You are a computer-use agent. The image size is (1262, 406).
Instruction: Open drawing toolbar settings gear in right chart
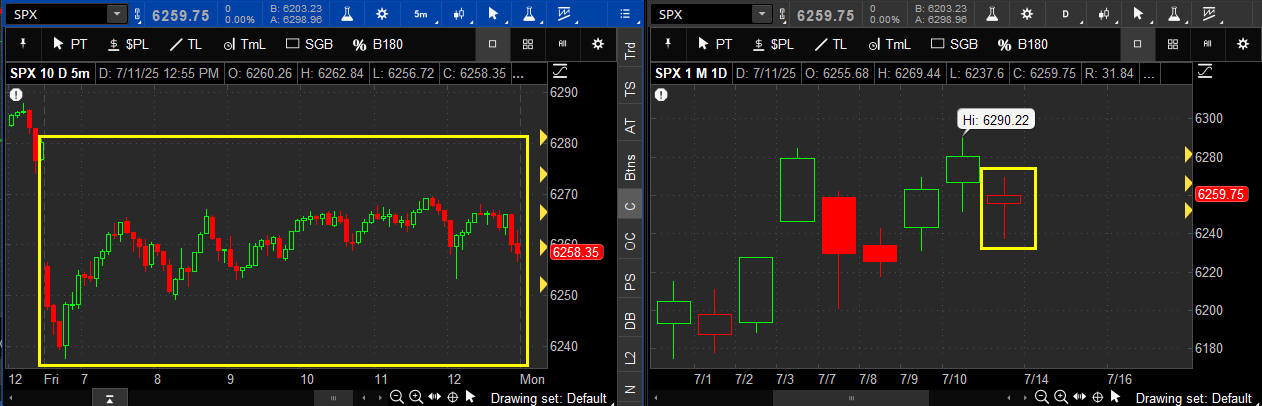coord(1242,44)
